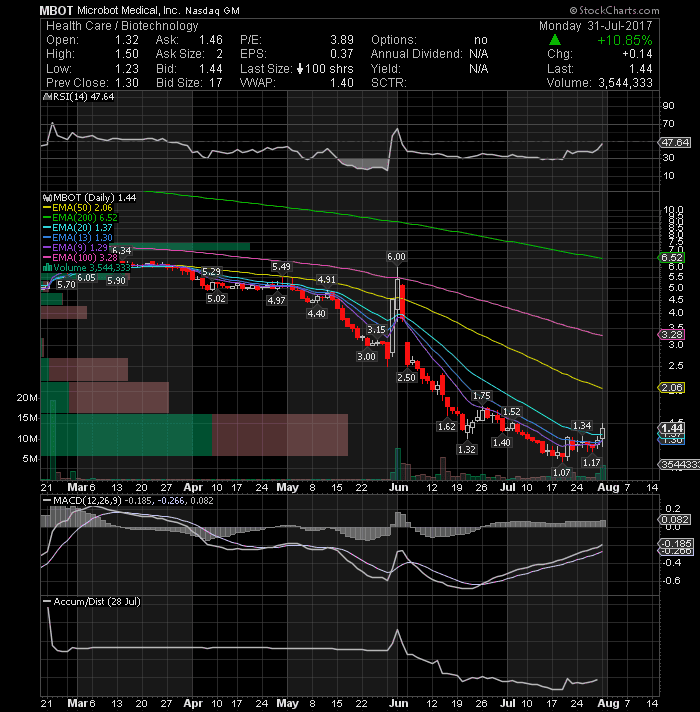Click the down arrow beside Last Size
Viewport: 700px width, 712px height.
click(x=300, y=69)
